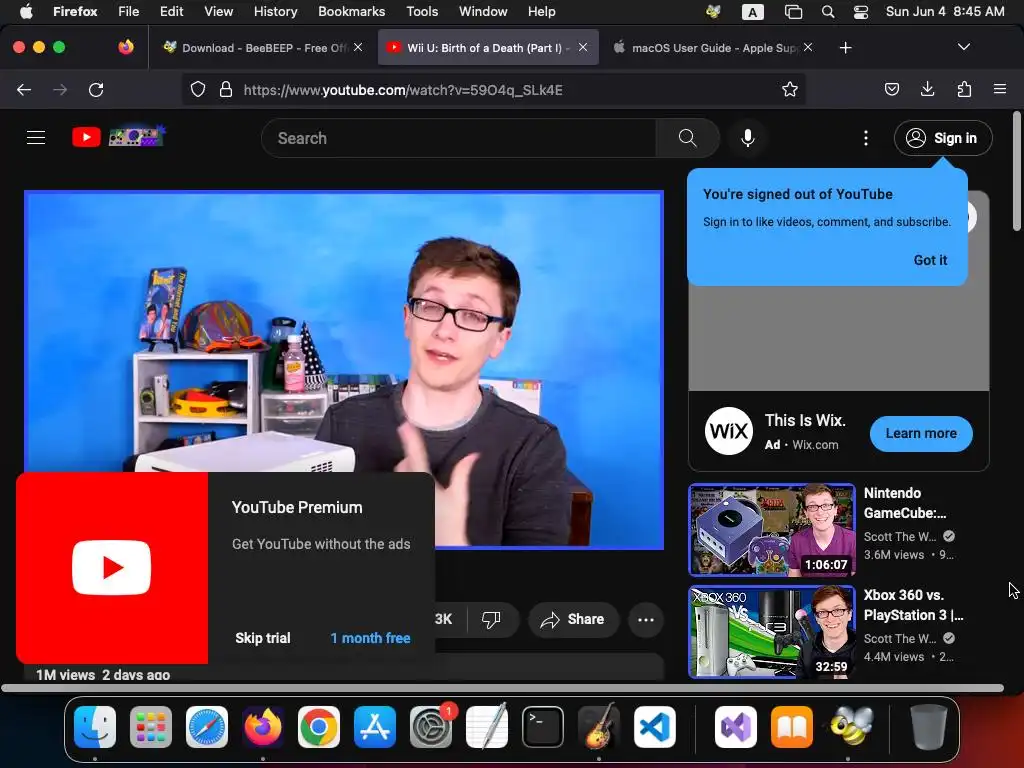
Task: Save to Pocket icon in toolbar
Action: [x=891, y=89]
